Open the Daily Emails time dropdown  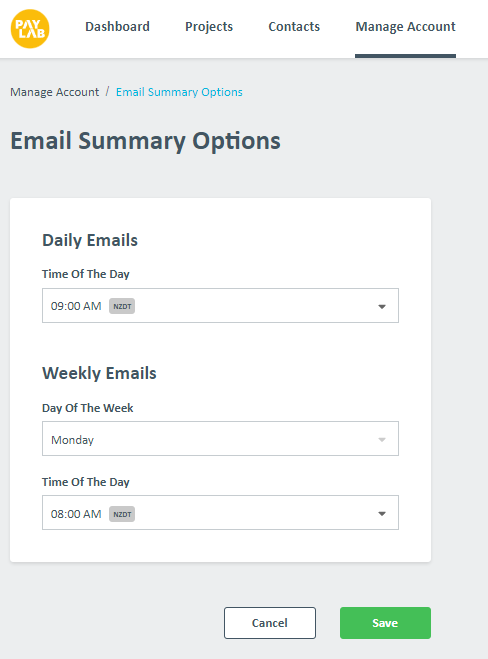(x=220, y=306)
